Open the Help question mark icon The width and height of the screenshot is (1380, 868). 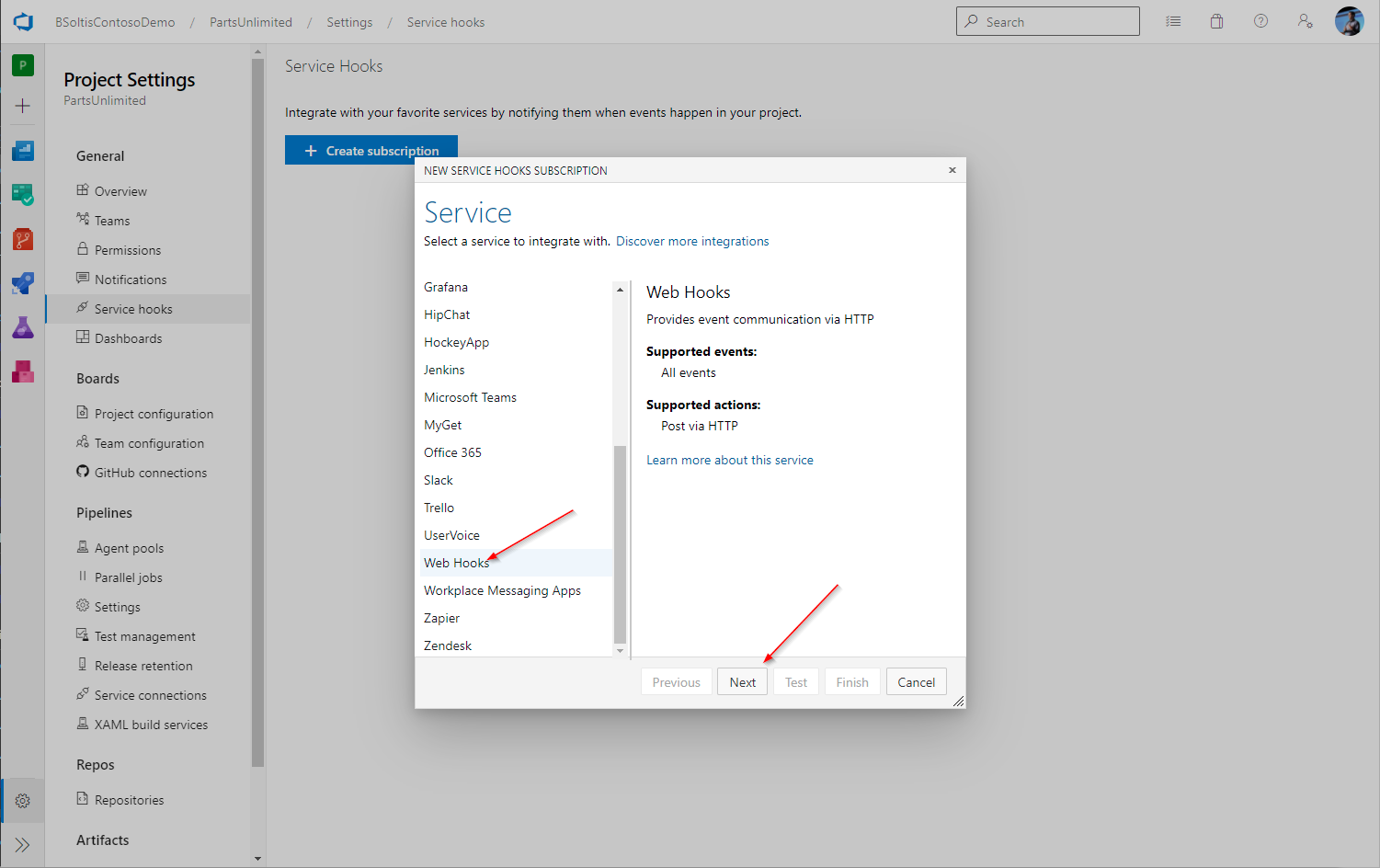click(1260, 21)
